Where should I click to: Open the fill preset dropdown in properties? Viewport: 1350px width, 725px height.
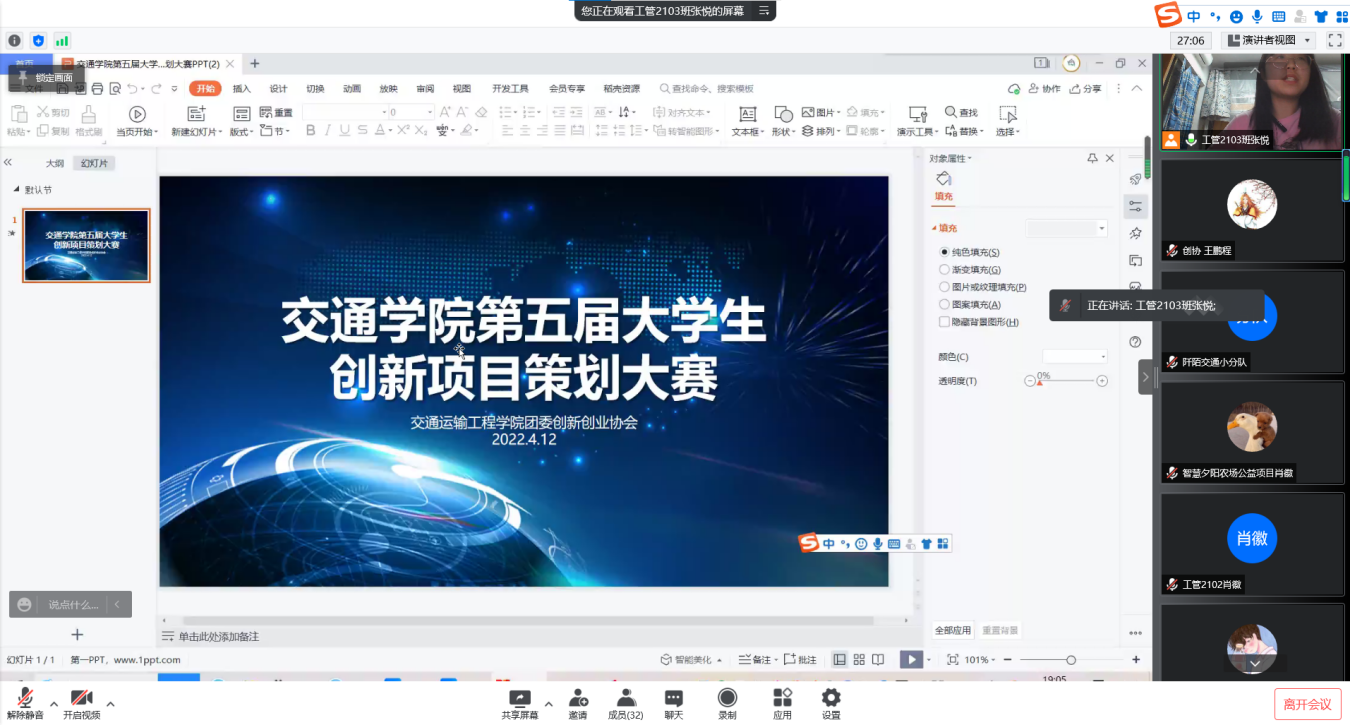point(1067,229)
